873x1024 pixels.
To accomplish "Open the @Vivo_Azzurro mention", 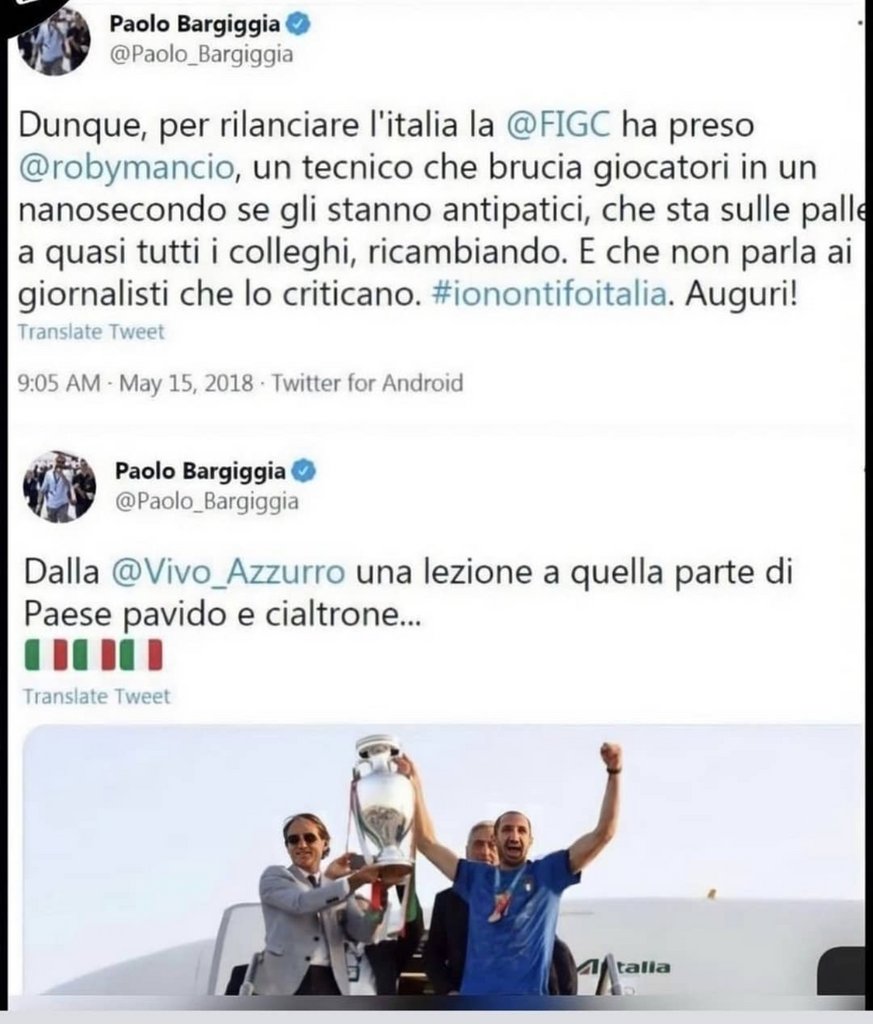I will [229, 572].
